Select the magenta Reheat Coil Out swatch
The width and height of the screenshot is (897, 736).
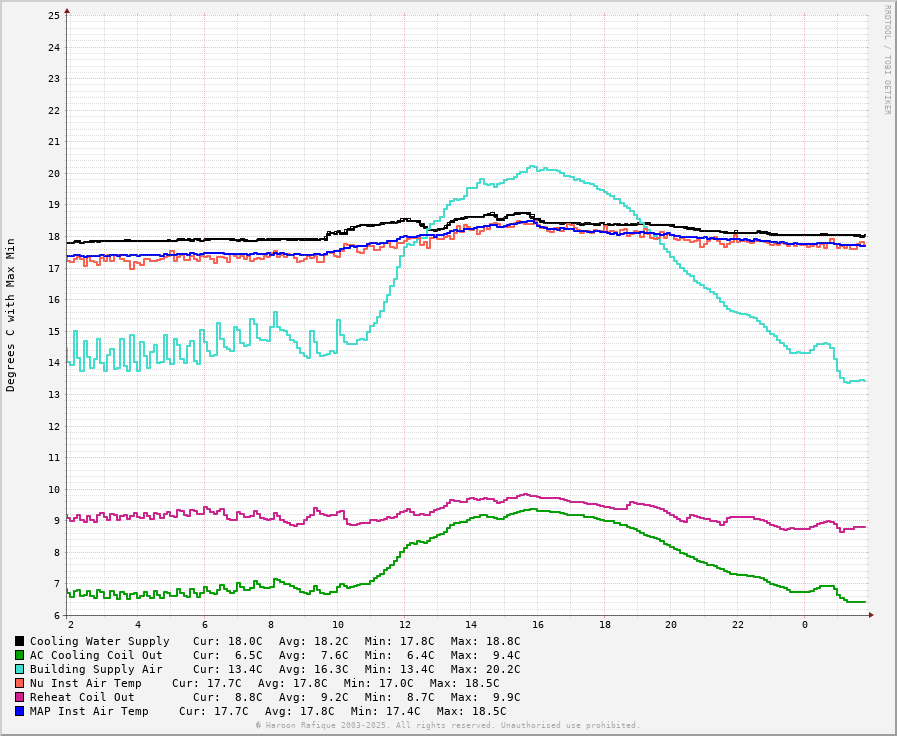coord(19,697)
